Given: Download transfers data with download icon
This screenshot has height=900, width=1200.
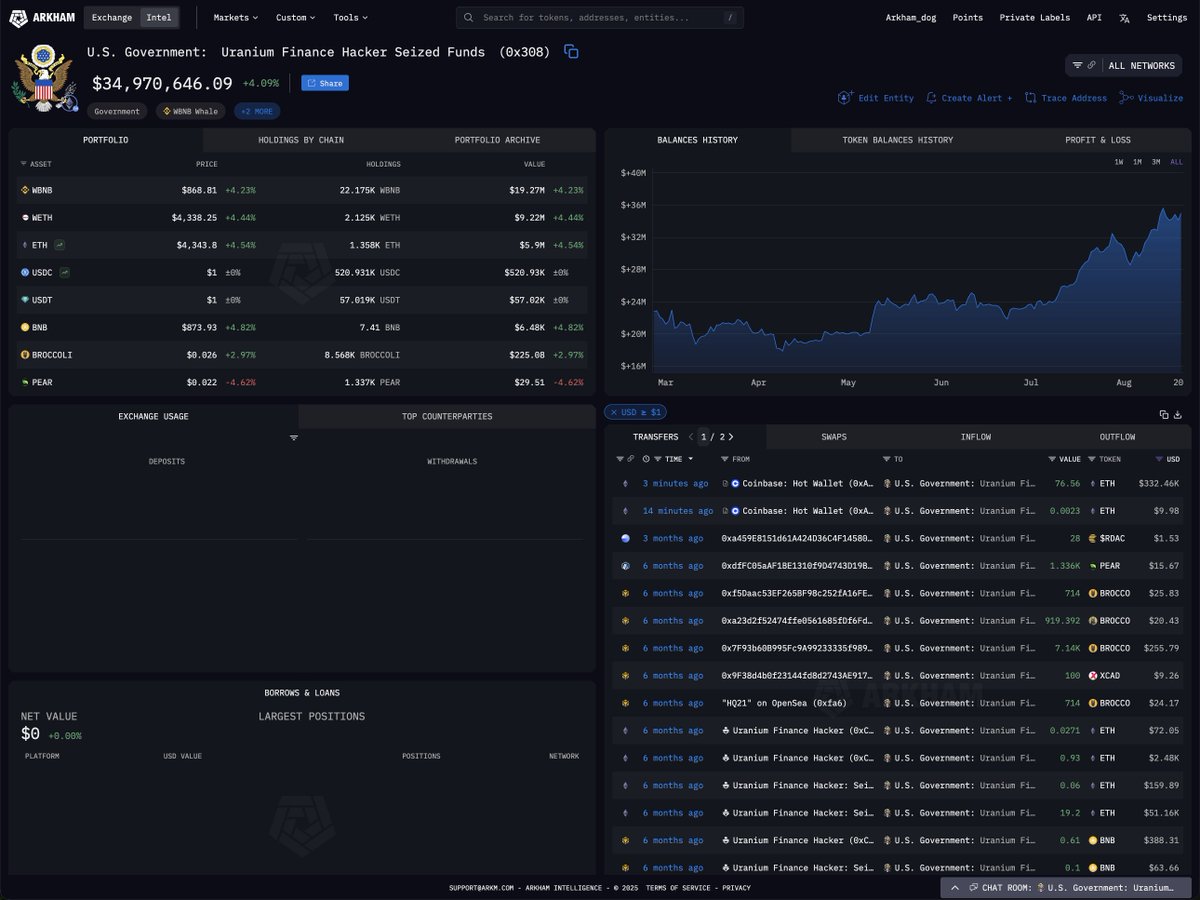Looking at the screenshot, I should 1178,414.
